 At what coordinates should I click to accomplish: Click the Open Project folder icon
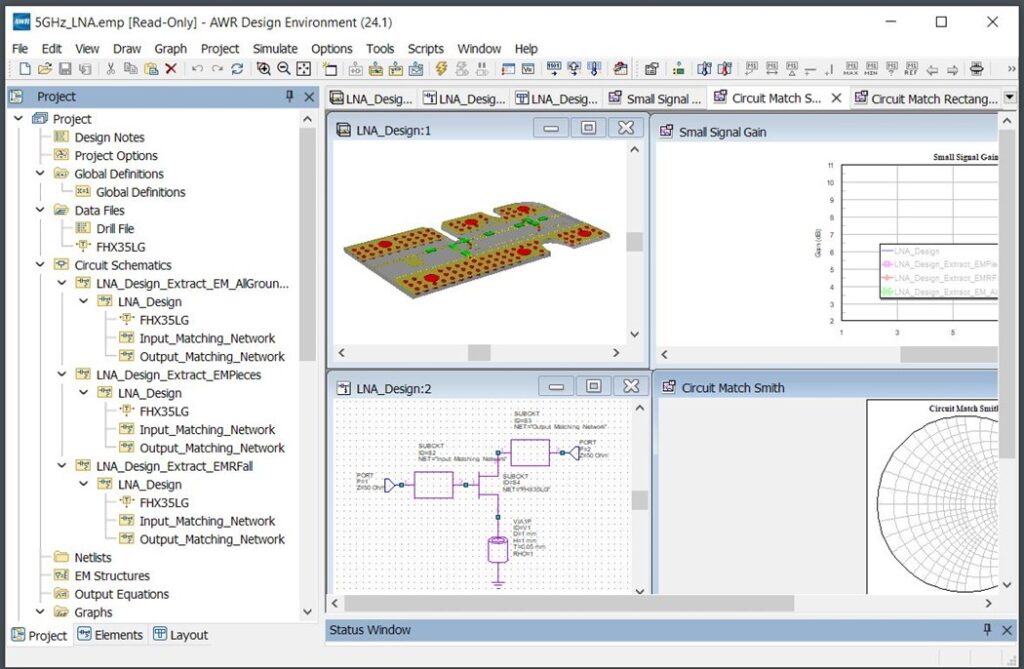coord(44,69)
